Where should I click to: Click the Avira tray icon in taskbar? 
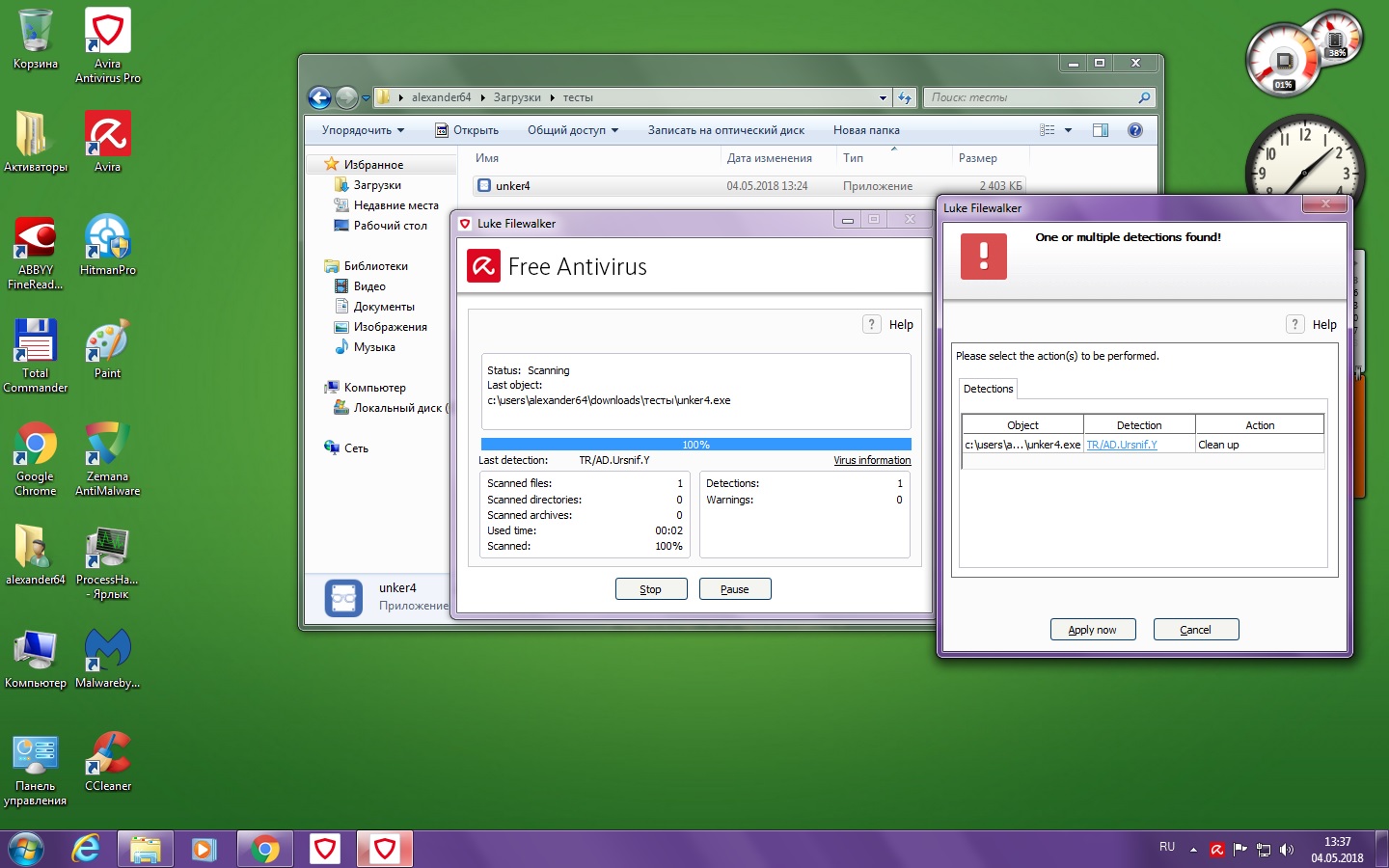coord(1217,850)
